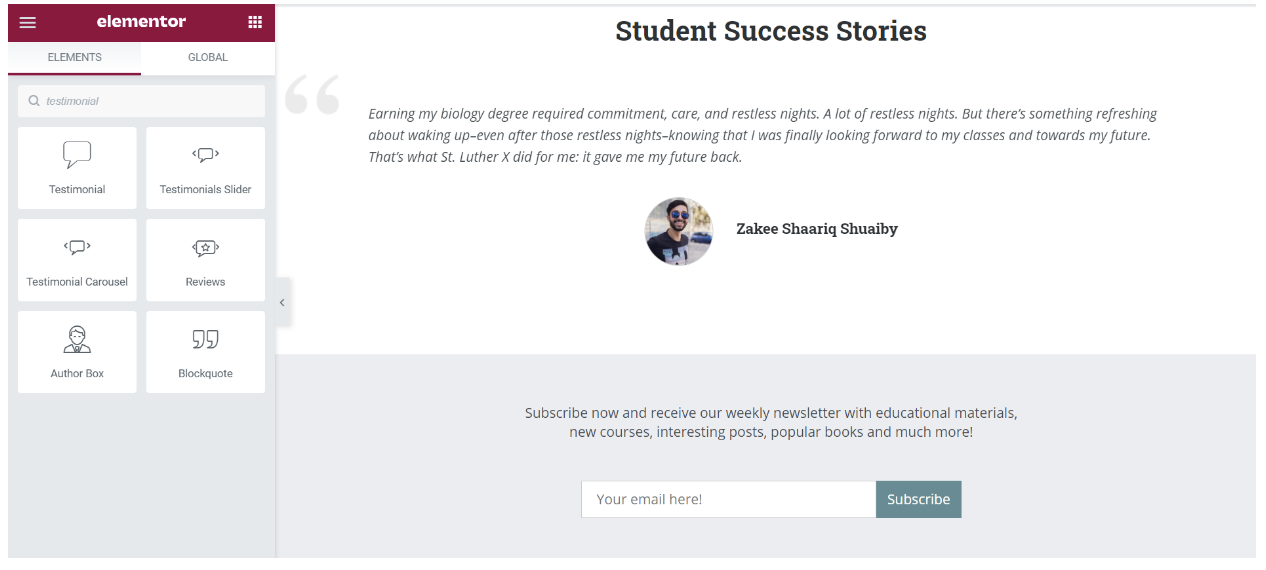Switch to the Elements tab
Screen dimensions: 1266x570
pyautogui.click(x=75, y=58)
